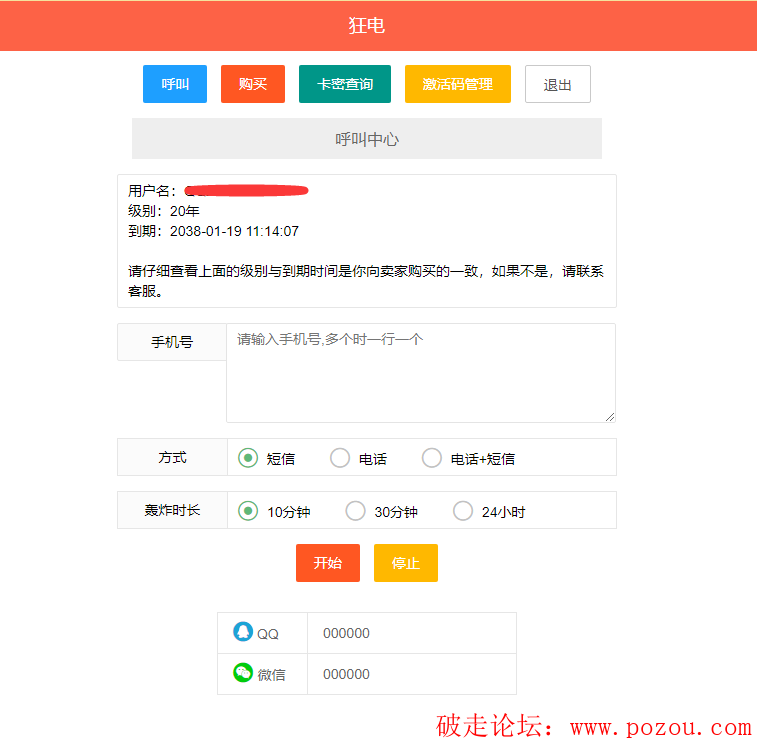
Task: Select the 10分钟 duration radio
Action: coord(248,511)
